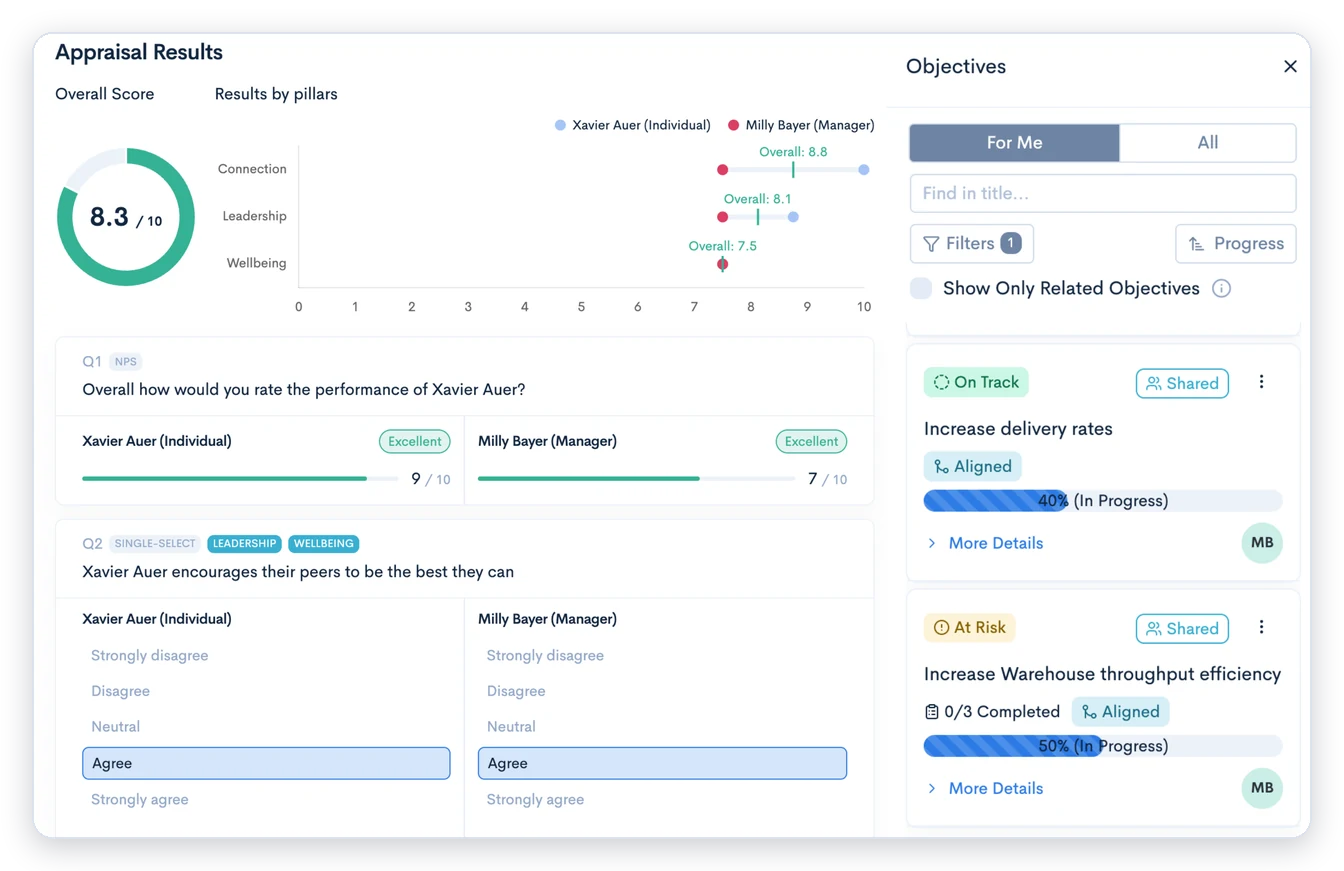Toggle the Xavier Auer (Individual) chart legend
This screenshot has height=871, width=1344.
633,125
